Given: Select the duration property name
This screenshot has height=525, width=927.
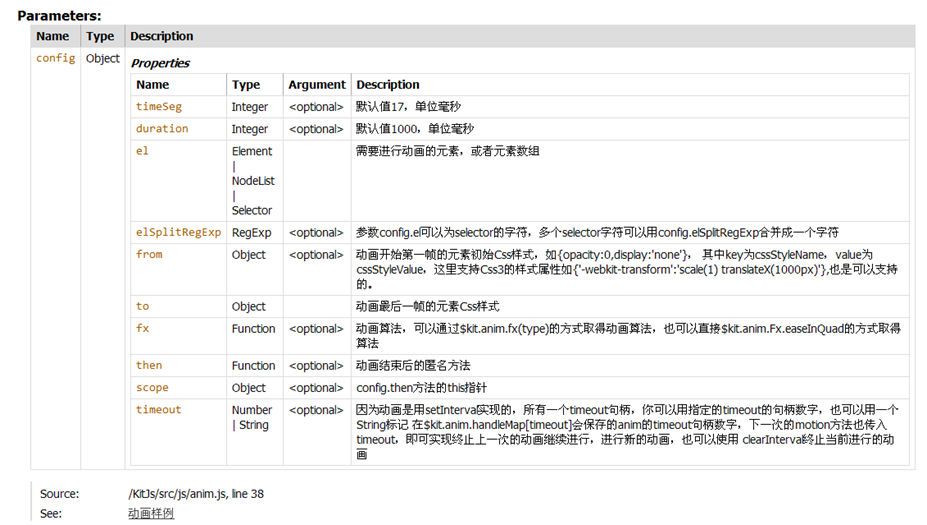Looking at the screenshot, I should pos(162,128).
